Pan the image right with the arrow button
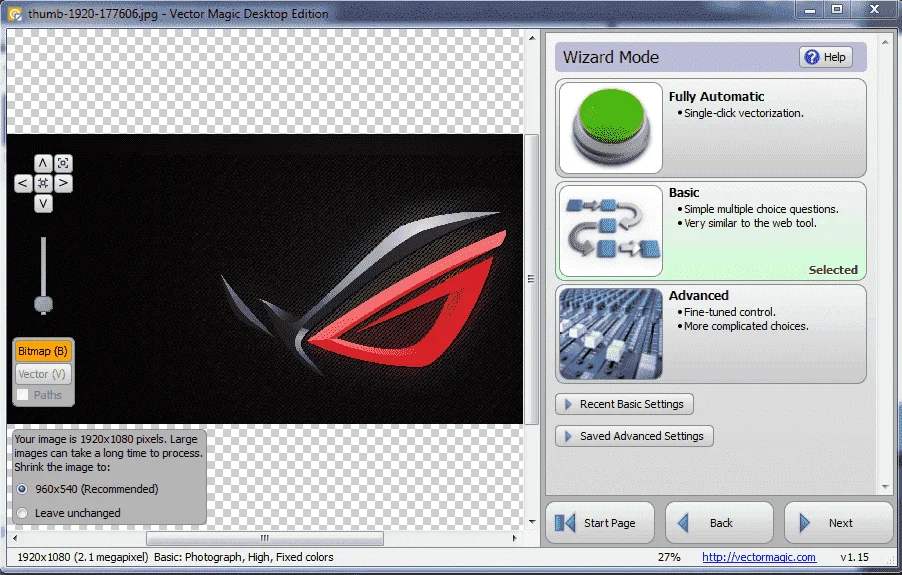This screenshot has height=575, width=902. pos(63,183)
